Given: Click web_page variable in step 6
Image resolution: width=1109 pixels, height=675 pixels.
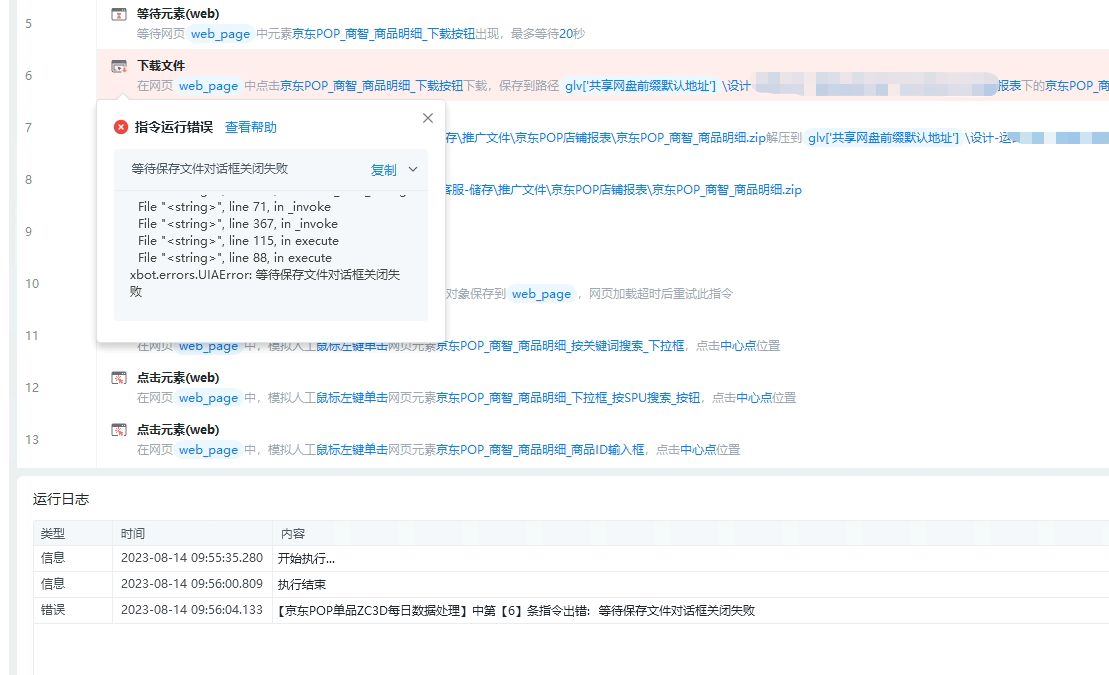Looking at the screenshot, I should coord(208,86).
